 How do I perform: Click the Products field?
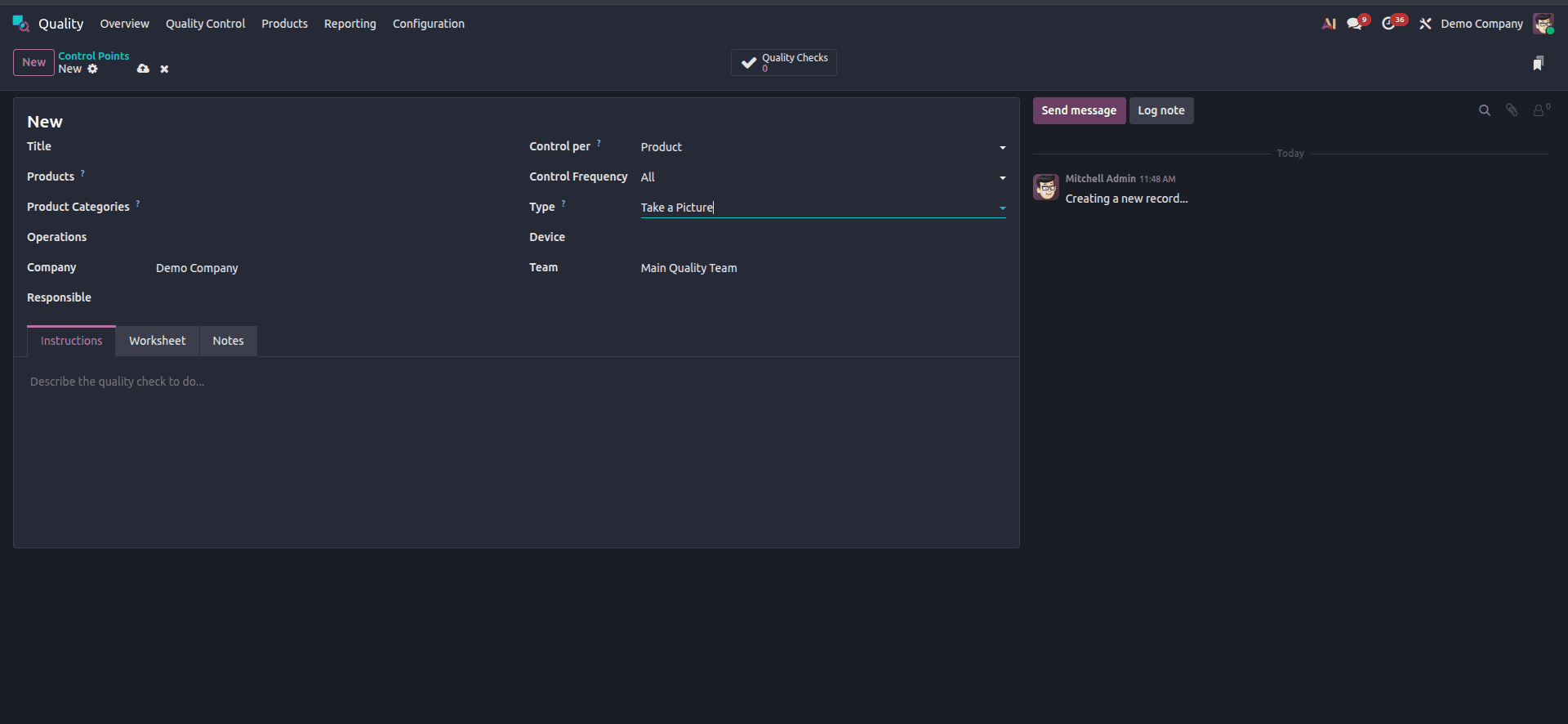pos(330,177)
